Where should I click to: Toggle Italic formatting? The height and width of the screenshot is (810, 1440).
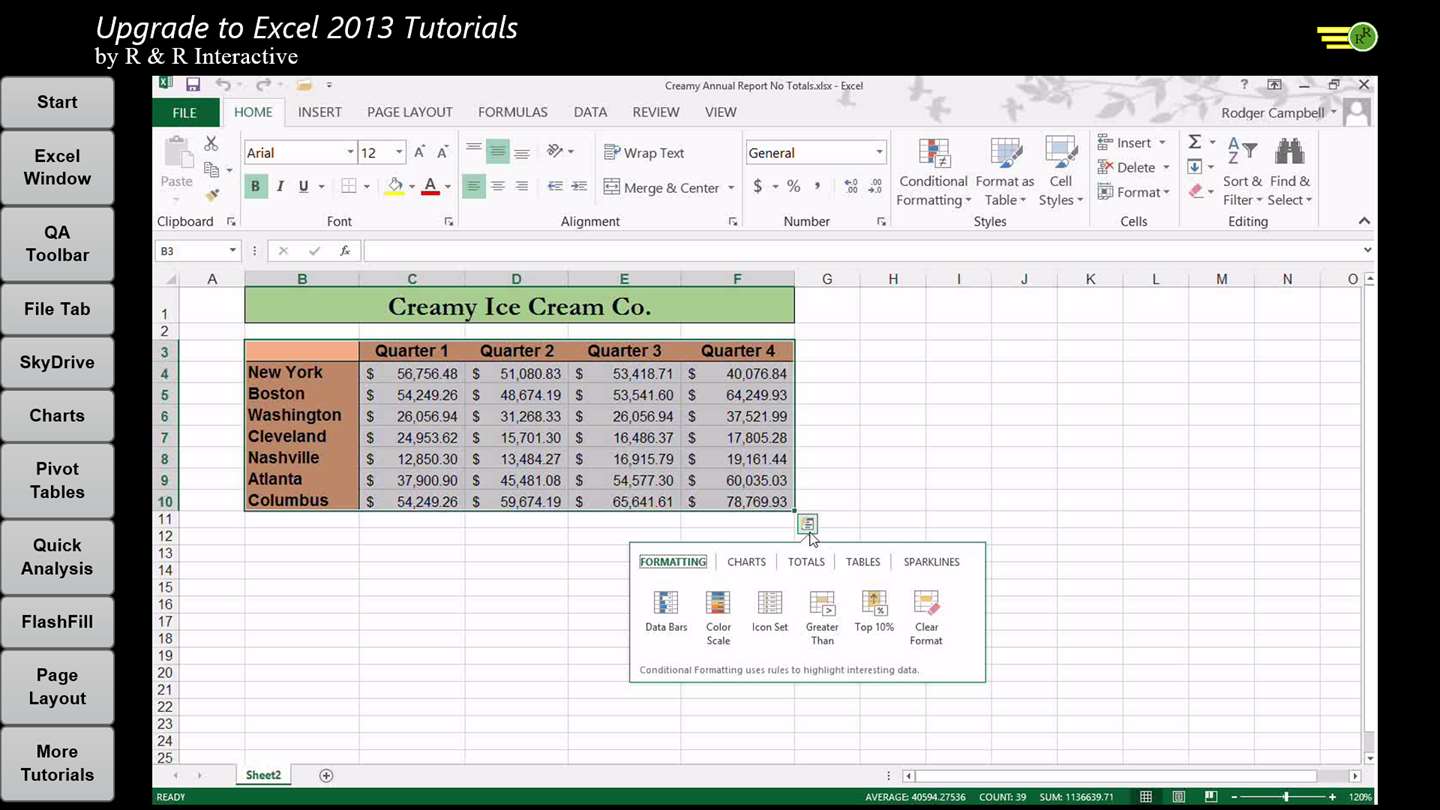[x=280, y=186]
